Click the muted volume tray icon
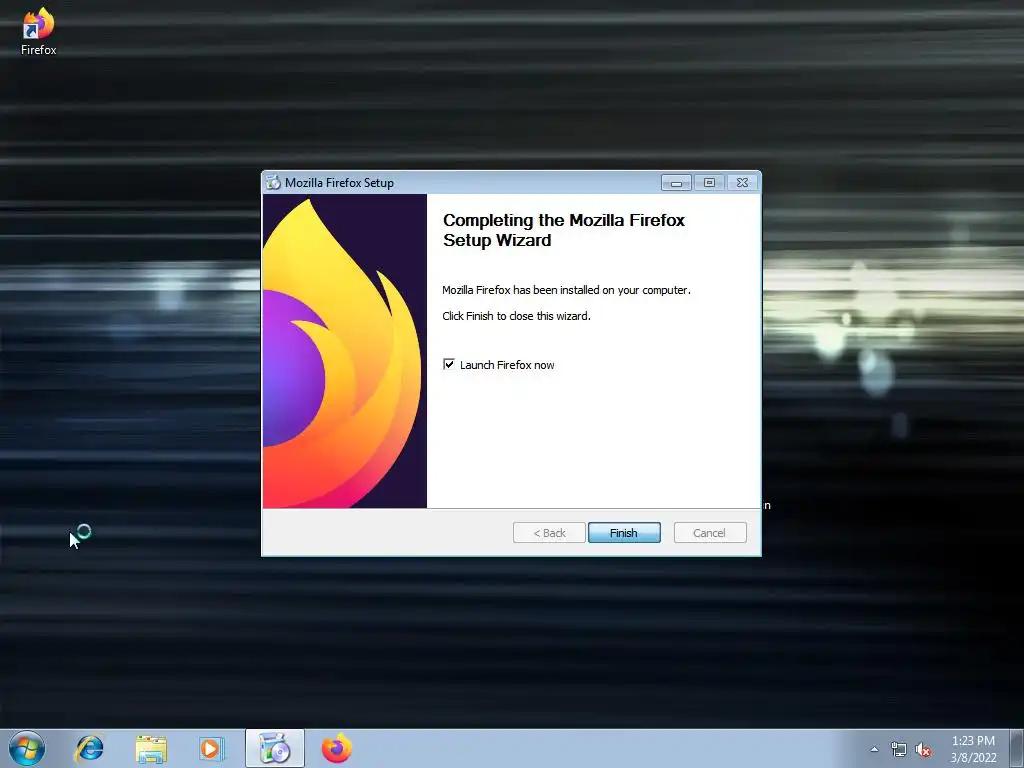1024x768 pixels. click(923, 750)
